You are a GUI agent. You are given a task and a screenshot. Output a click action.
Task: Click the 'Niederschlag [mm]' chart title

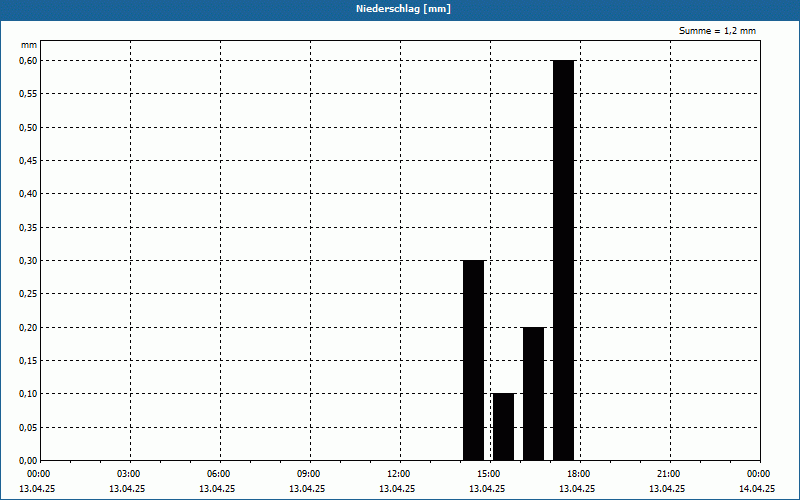point(403,9)
